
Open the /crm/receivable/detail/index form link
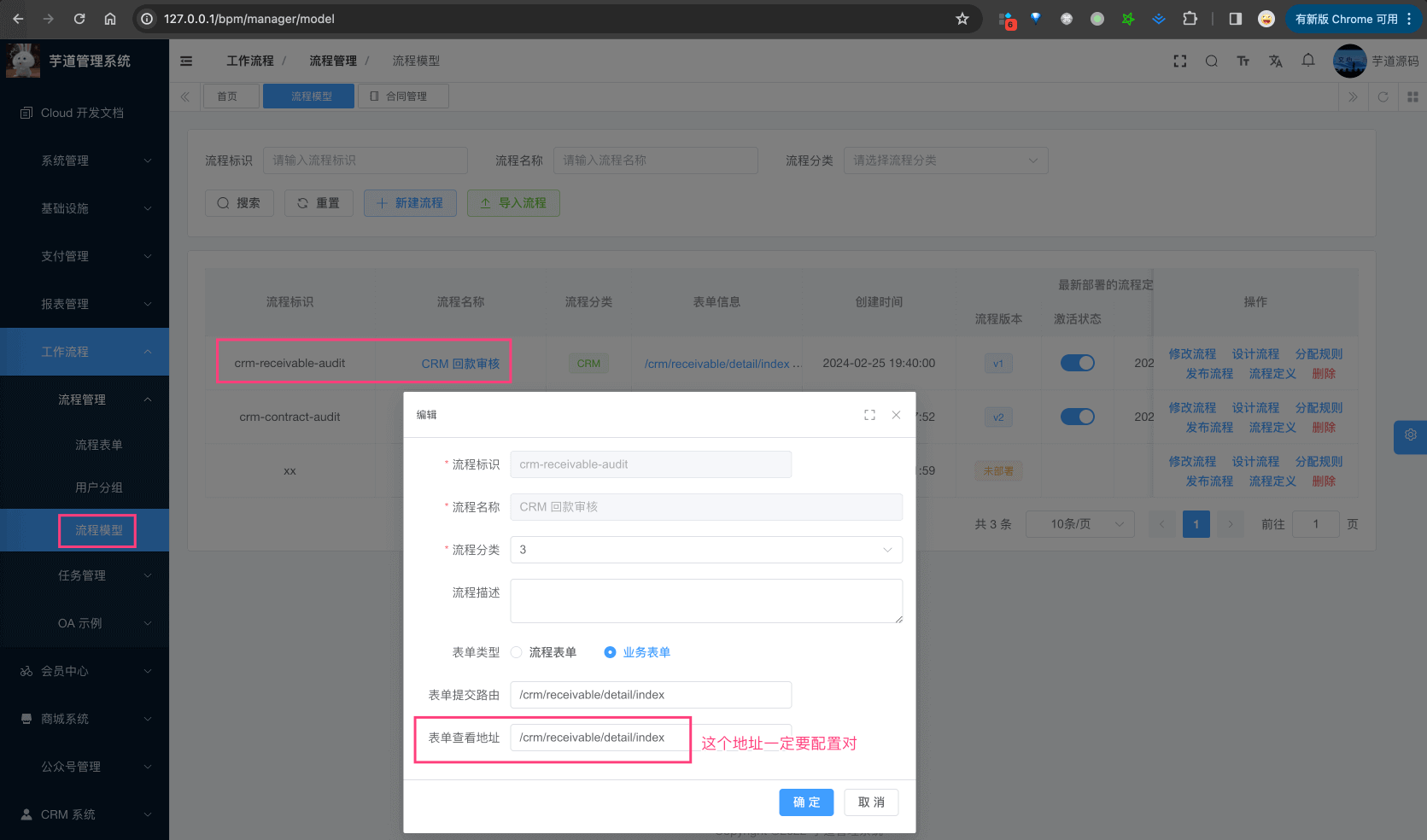[x=718, y=363]
